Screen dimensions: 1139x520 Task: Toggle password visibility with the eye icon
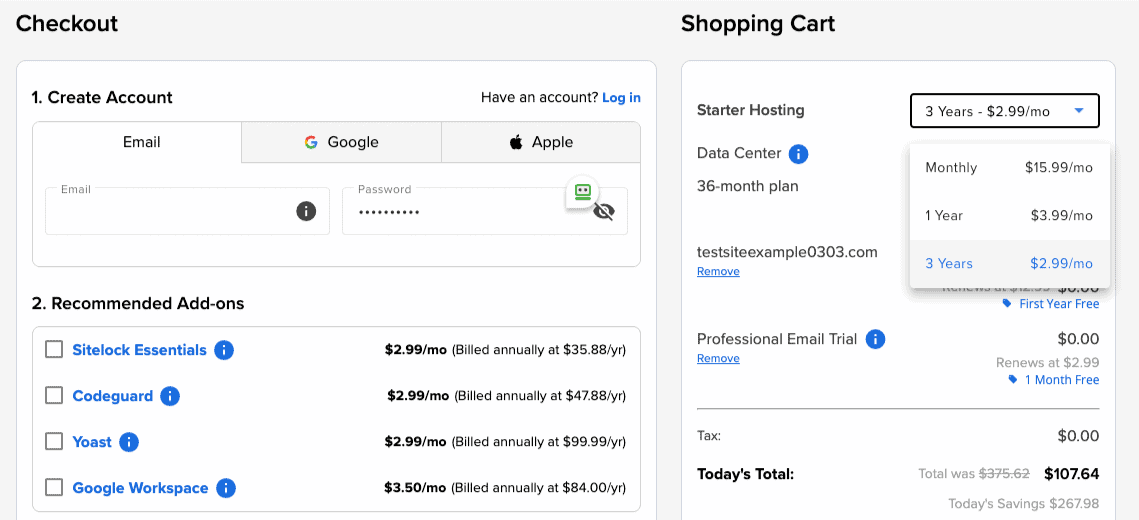pyautogui.click(x=604, y=211)
